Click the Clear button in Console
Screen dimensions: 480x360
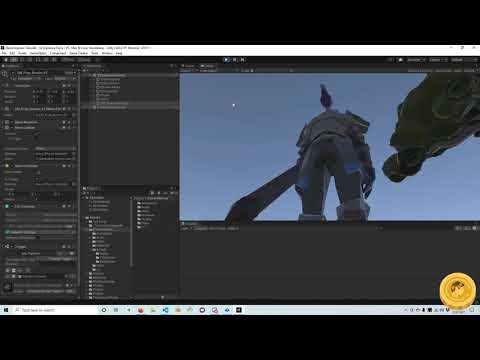(185, 228)
